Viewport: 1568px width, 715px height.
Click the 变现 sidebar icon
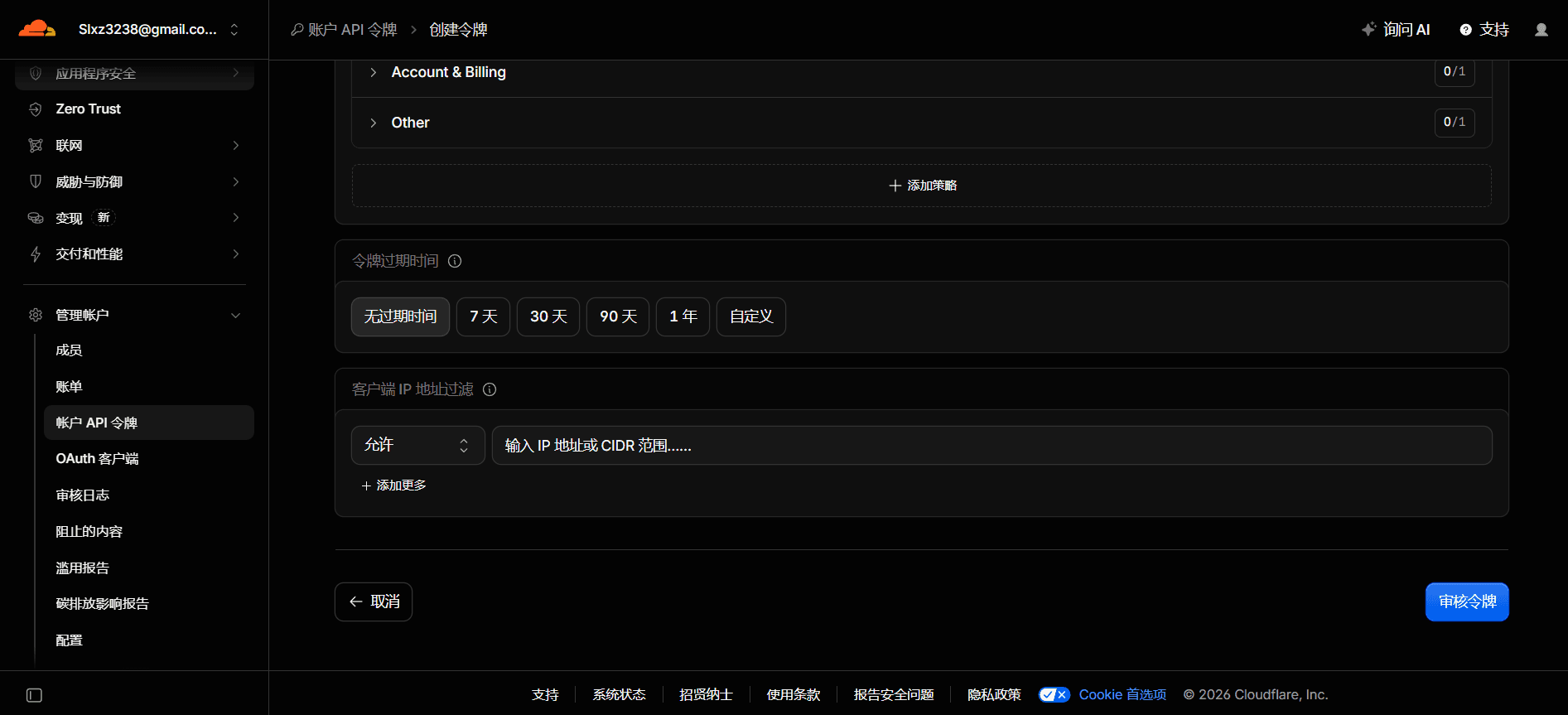[x=36, y=218]
